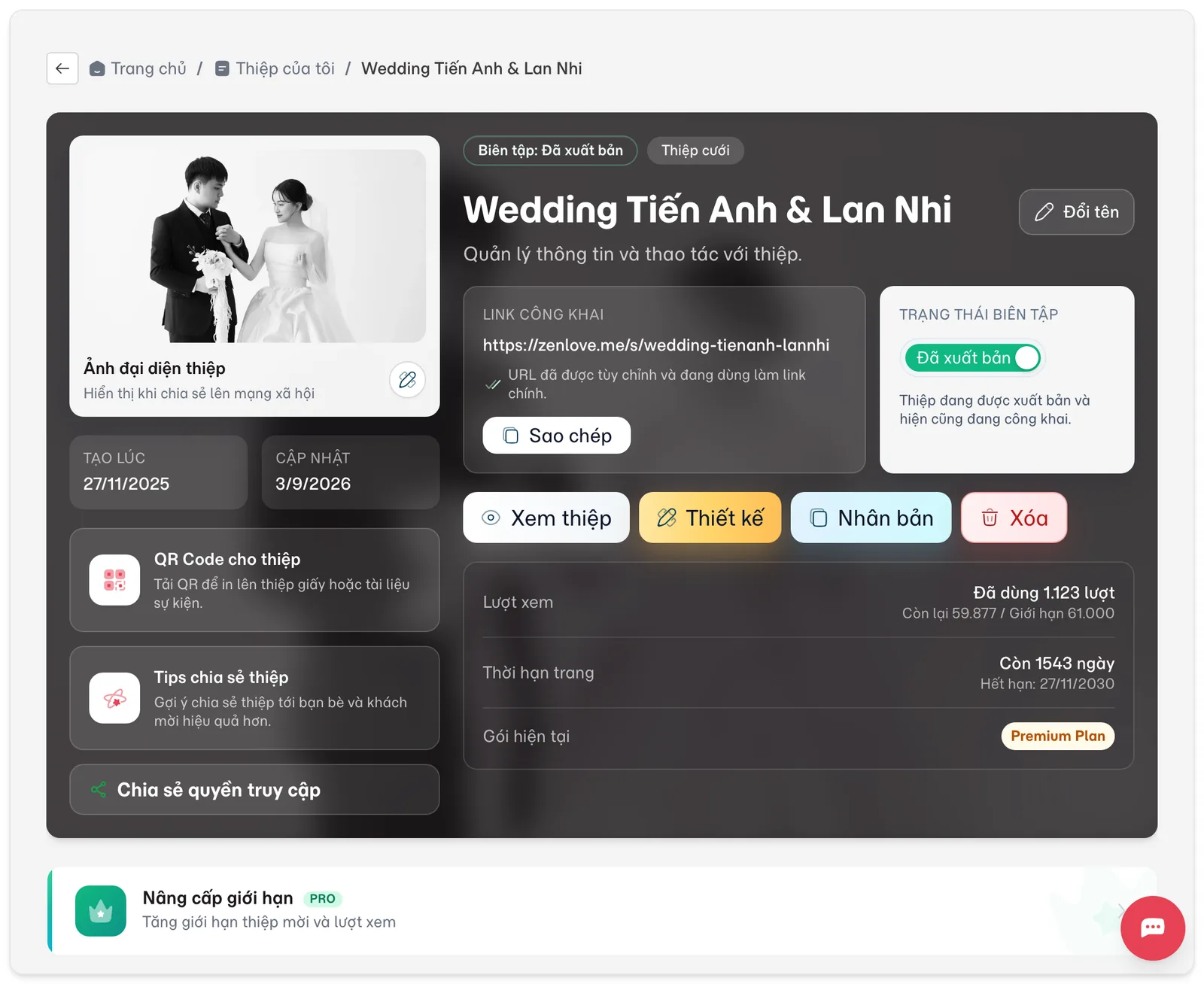Go to Thiệp của tôi breadcrumb

tap(275, 68)
